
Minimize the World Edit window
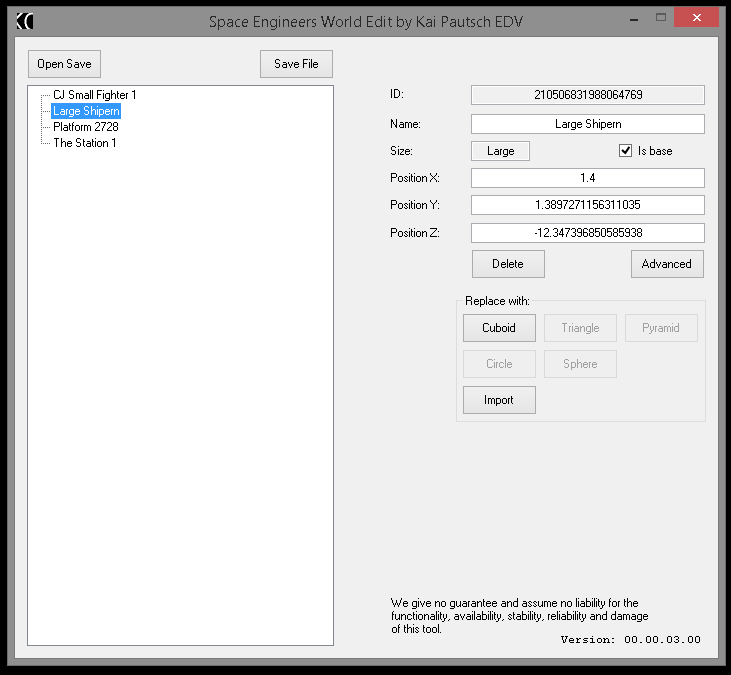pyautogui.click(x=634, y=20)
